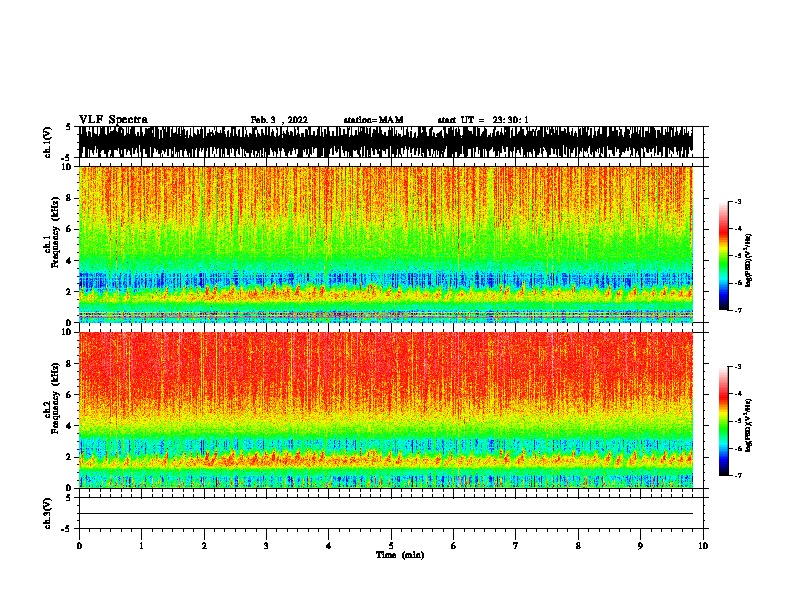Click the ch.2 frequency tick label 8
The height and width of the screenshot is (612, 792).
pos(71,364)
